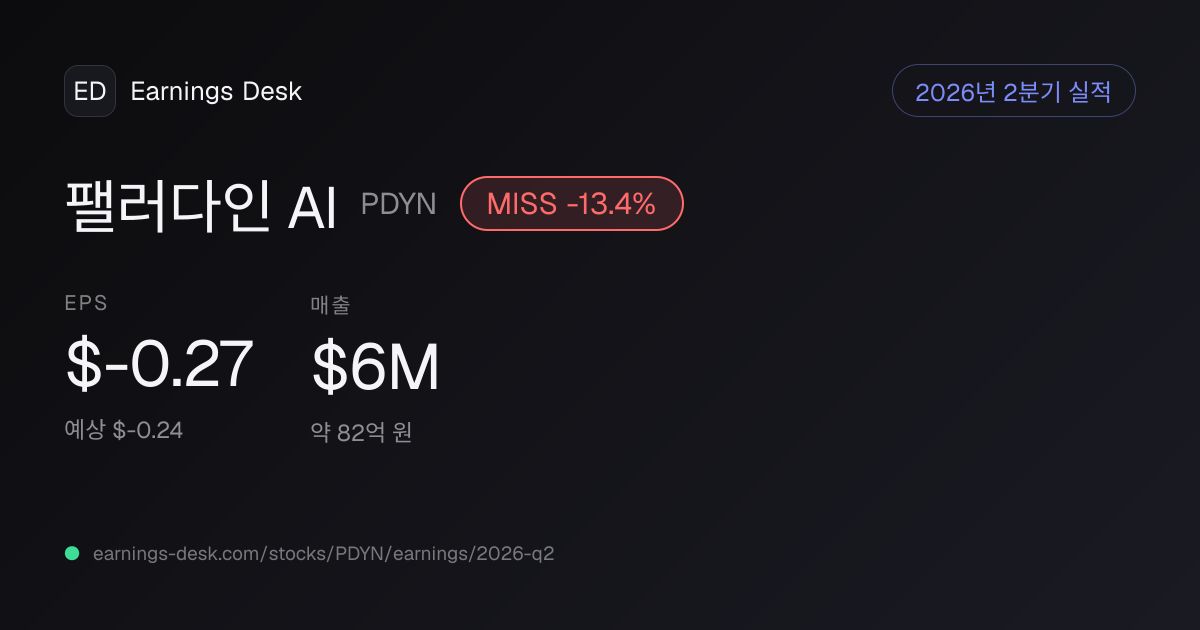Open the earnings-desk.com PDYN earnings URL
The height and width of the screenshot is (630, 1200).
point(323,553)
